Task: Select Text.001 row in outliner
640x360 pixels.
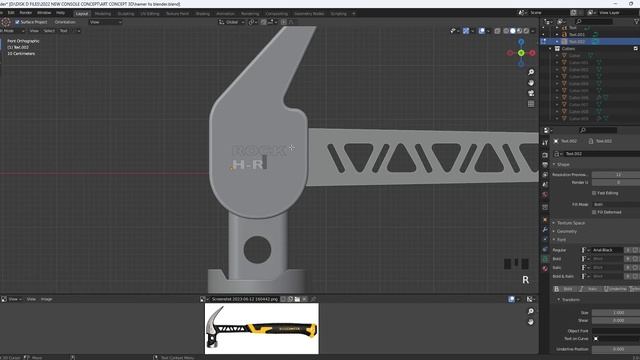Action: click(590, 35)
